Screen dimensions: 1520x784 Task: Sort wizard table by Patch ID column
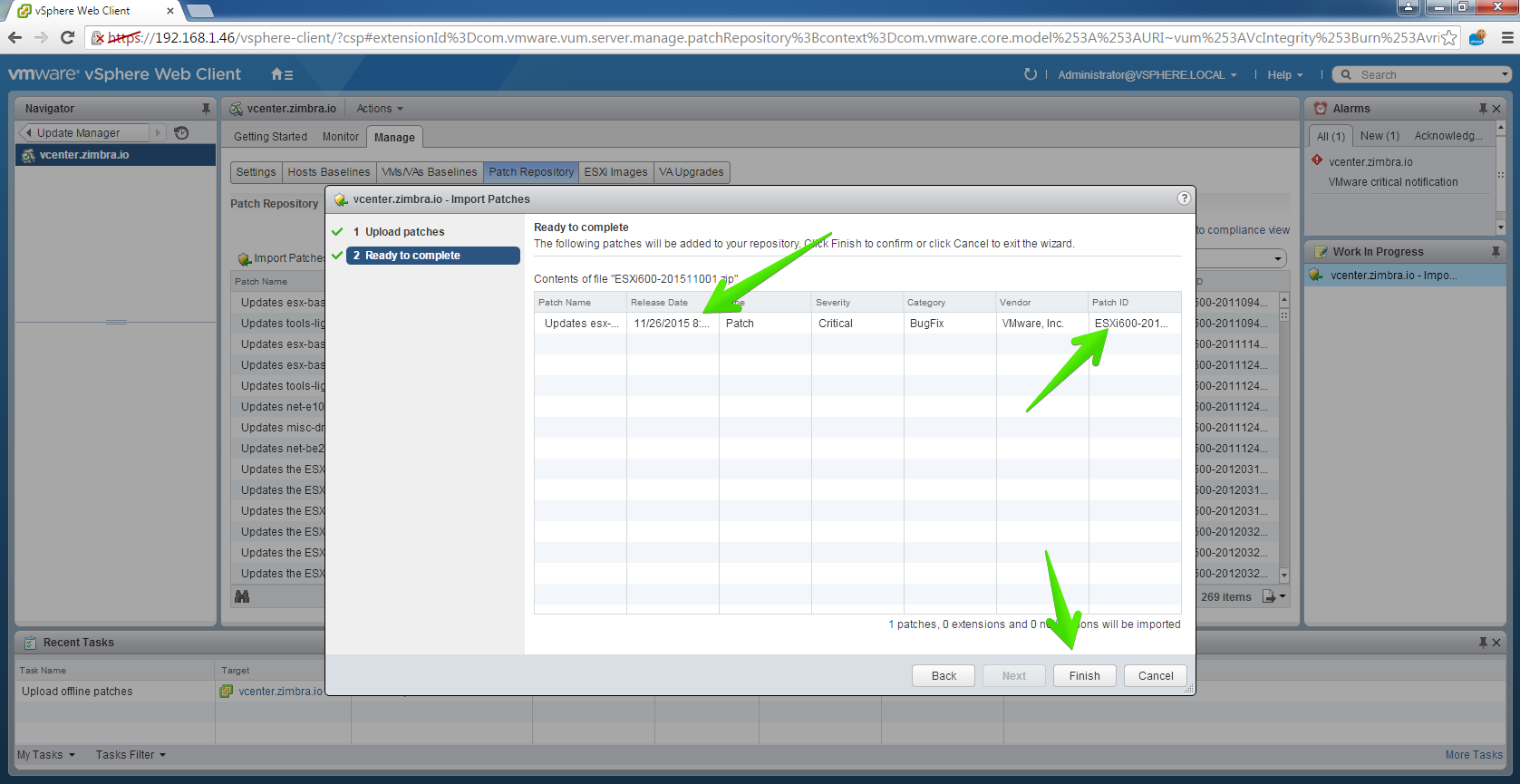click(x=1135, y=303)
